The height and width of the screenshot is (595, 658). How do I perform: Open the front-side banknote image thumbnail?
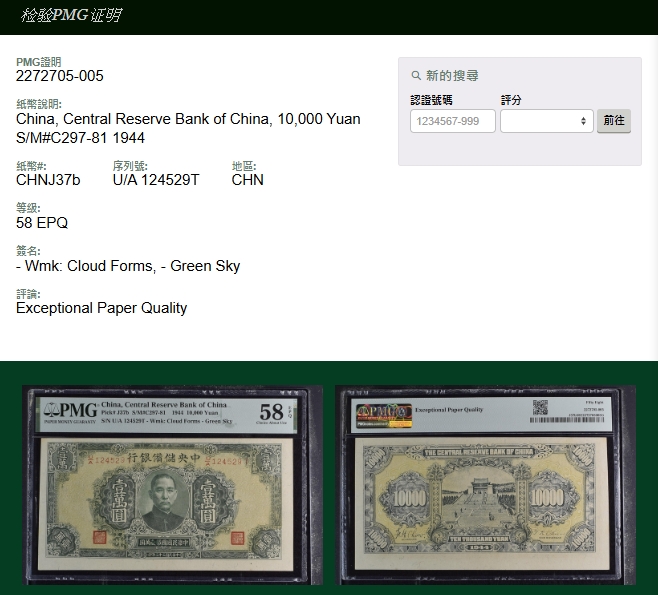(x=172, y=485)
